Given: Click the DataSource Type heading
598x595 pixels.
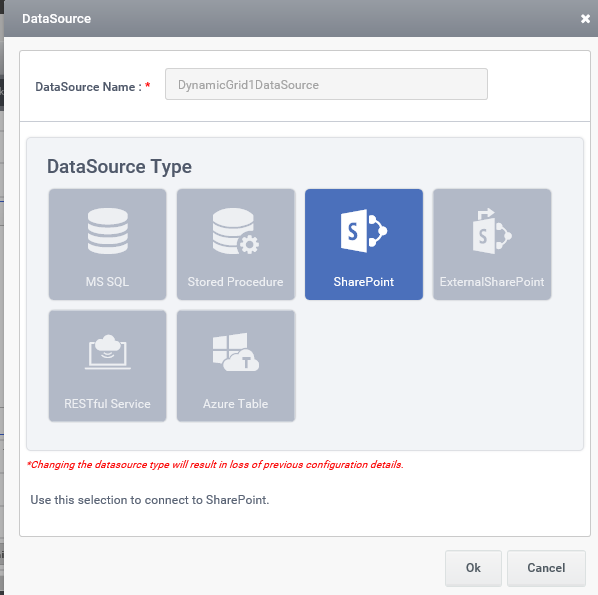Looking at the screenshot, I should pyautogui.click(x=119, y=167).
